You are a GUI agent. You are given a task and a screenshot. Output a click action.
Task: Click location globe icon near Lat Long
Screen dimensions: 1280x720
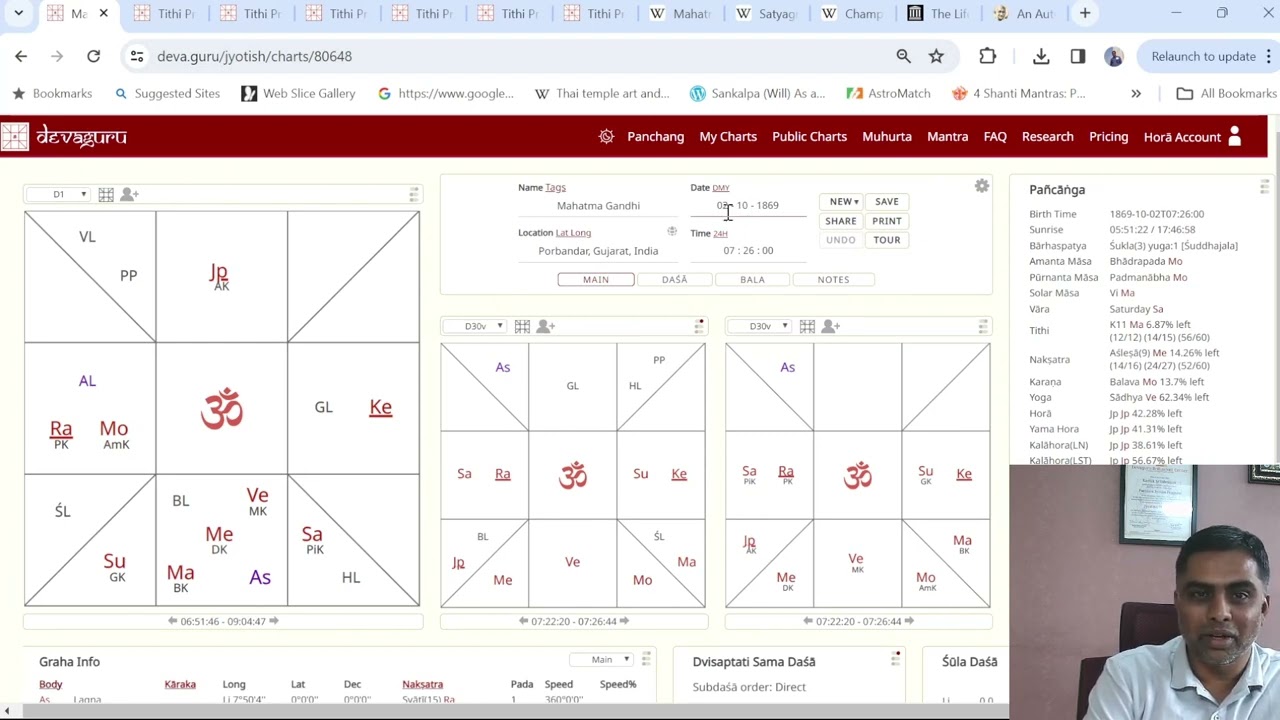[672, 232]
